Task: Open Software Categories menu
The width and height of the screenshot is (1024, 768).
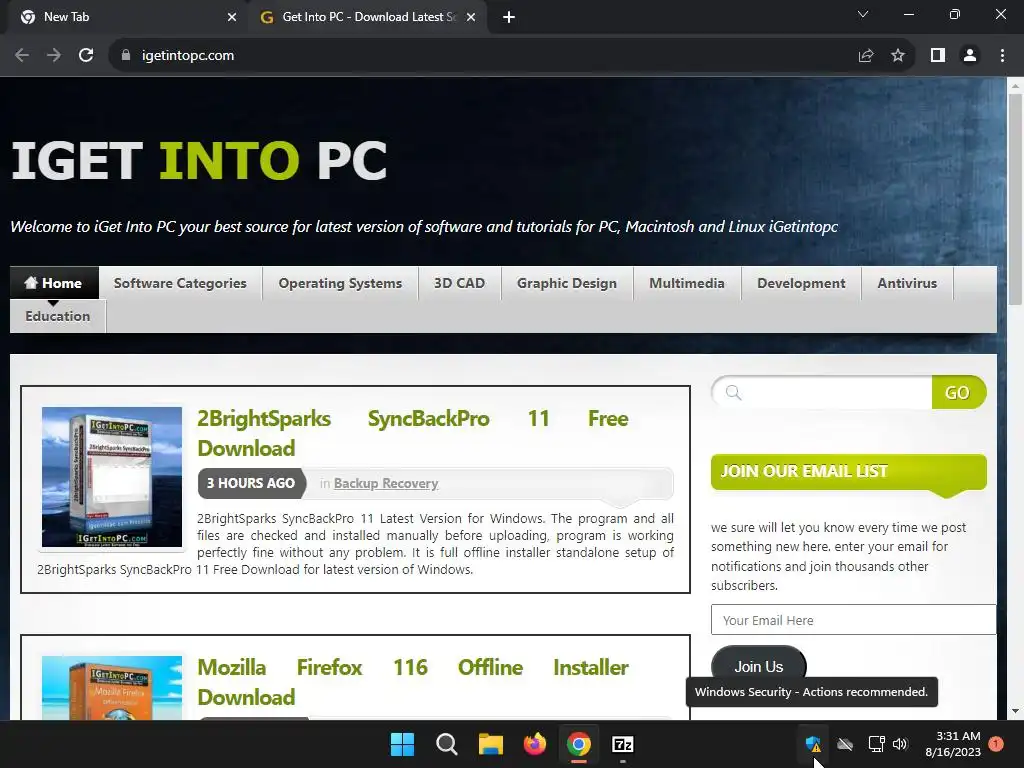Action: point(180,283)
